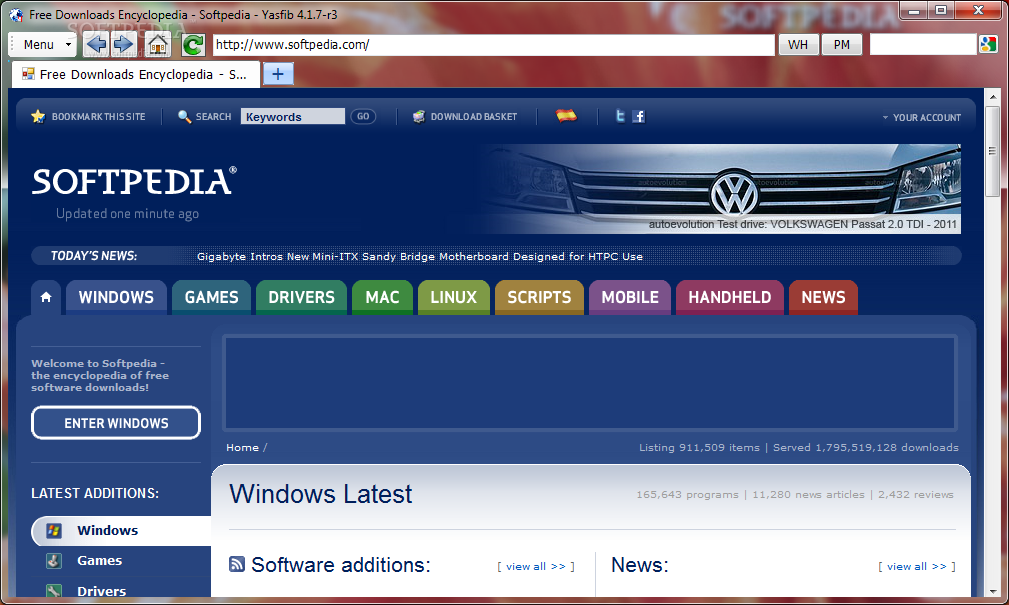The height and width of the screenshot is (605, 1009).
Task: Click the Enter Windows button
Action: 116,423
